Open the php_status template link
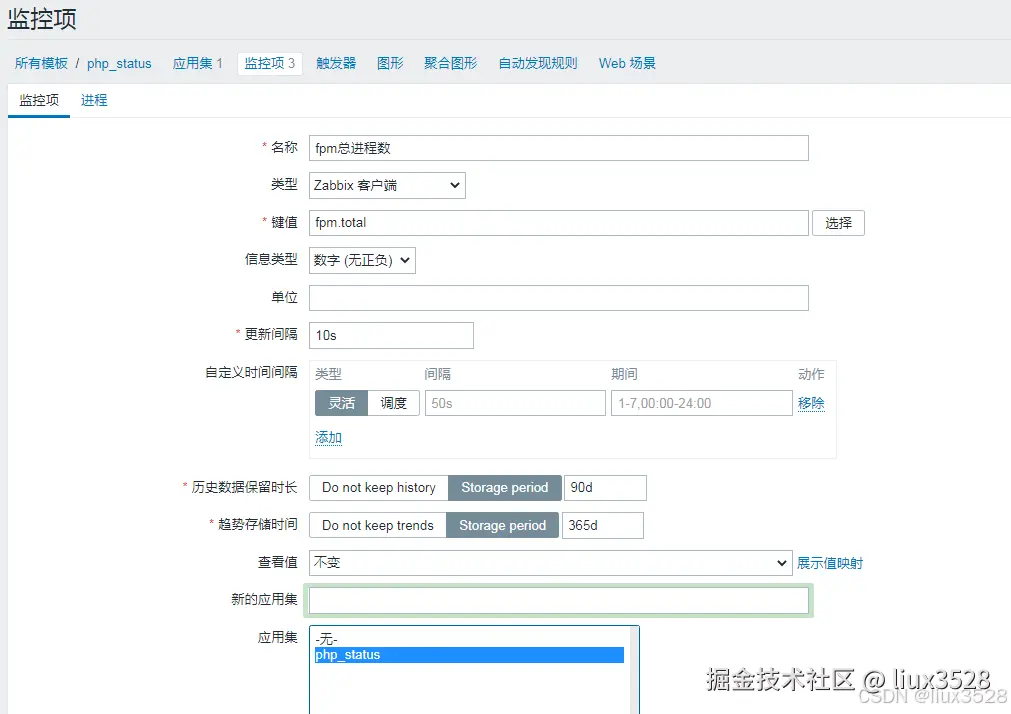Viewport: 1011px width, 714px height. [119, 63]
